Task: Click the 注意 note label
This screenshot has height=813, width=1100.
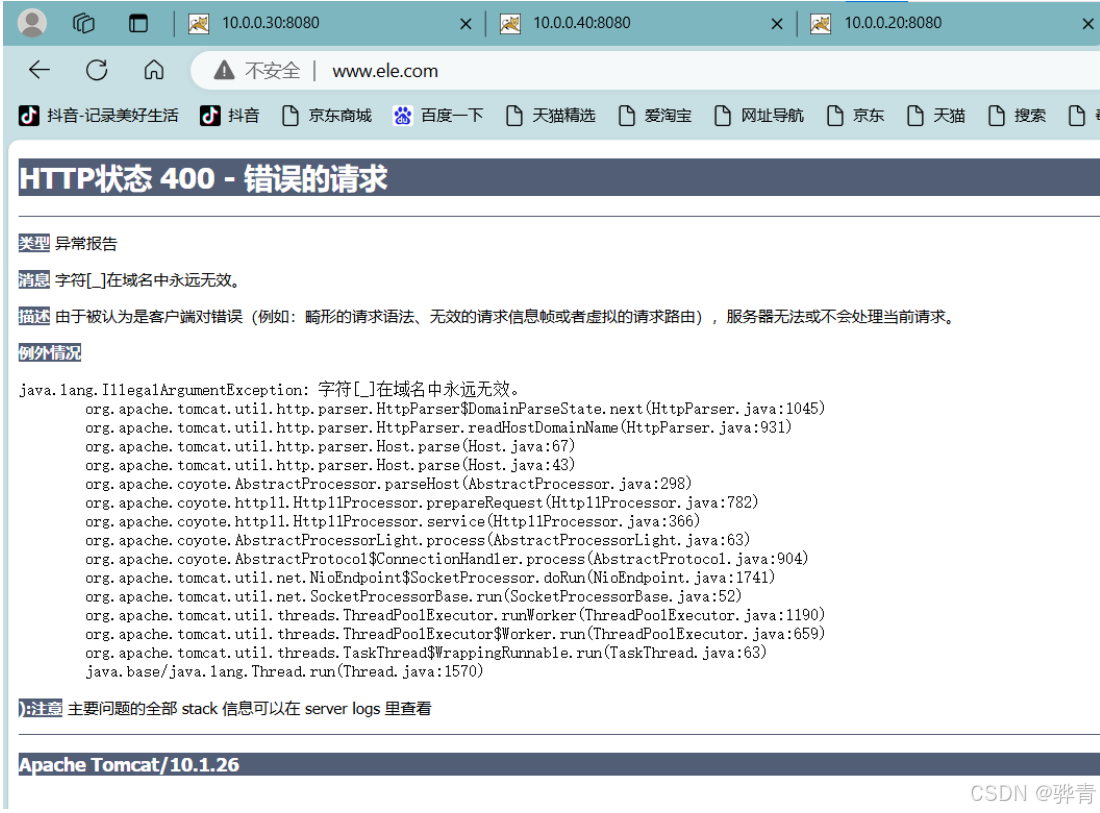Action: (41, 708)
